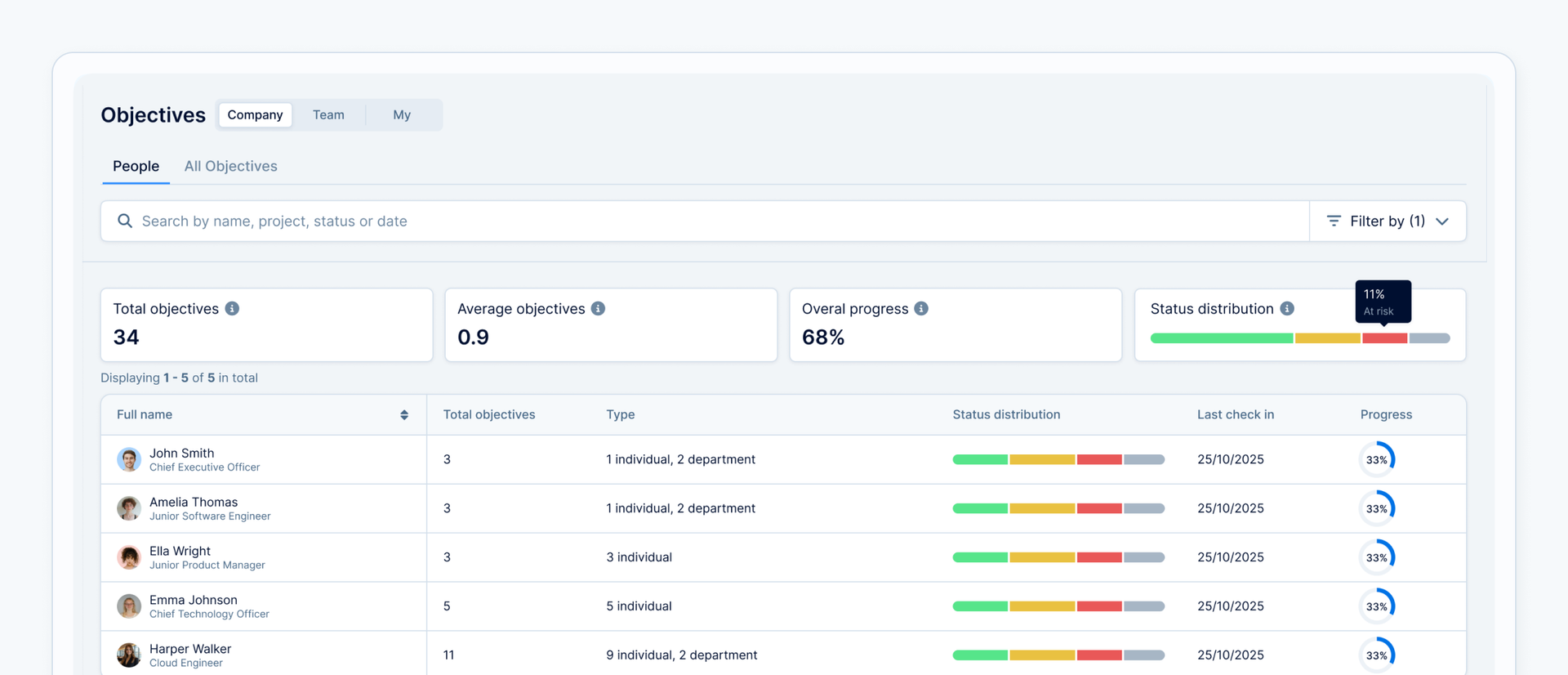Select the Company segment option
Viewport: 1568px width, 675px height.
click(x=255, y=115)
